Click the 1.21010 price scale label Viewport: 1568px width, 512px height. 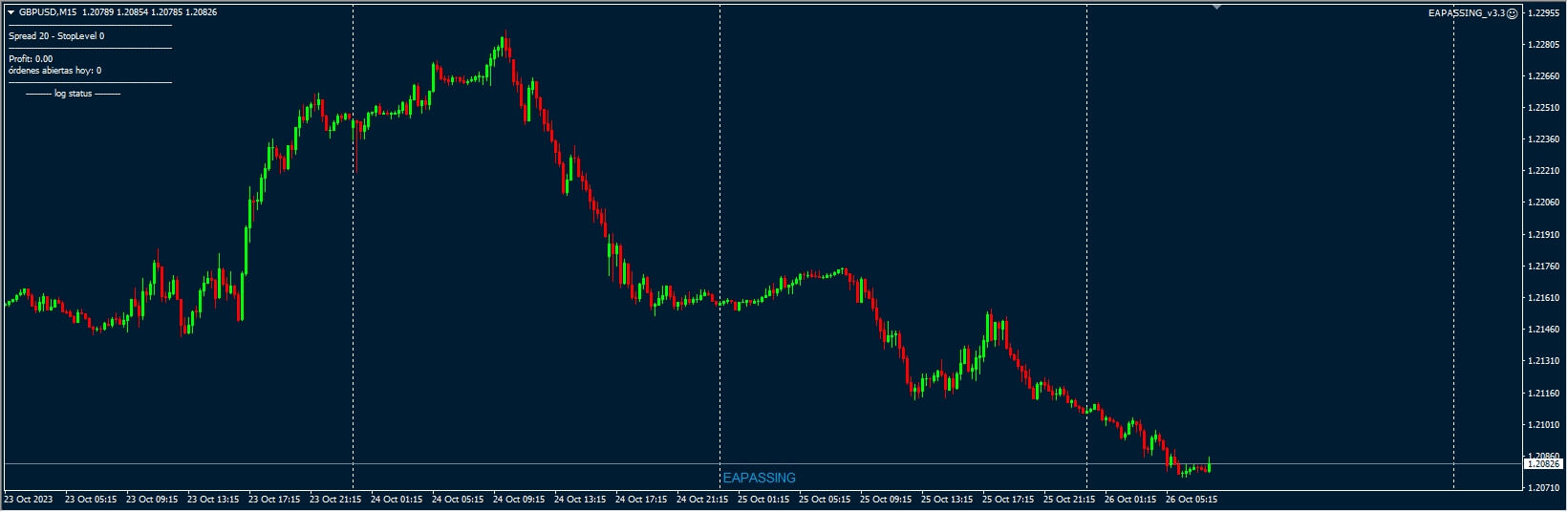tap(1545, 424)
